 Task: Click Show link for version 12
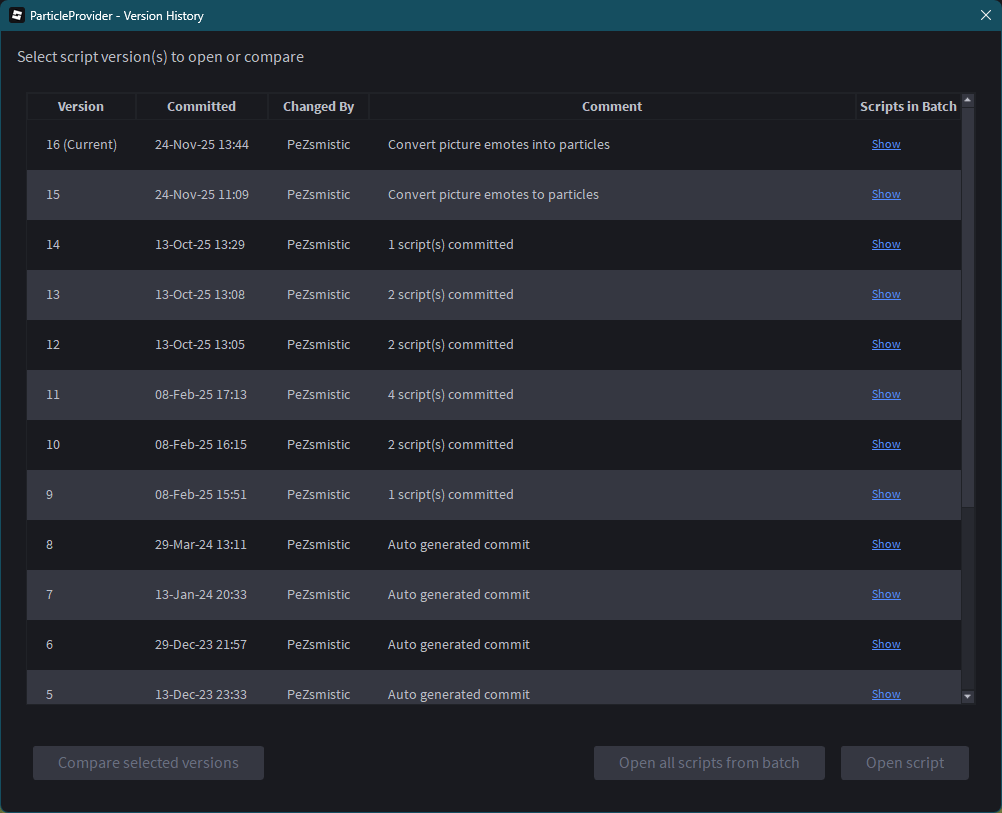pyautogui.click(x=886, y=344)
